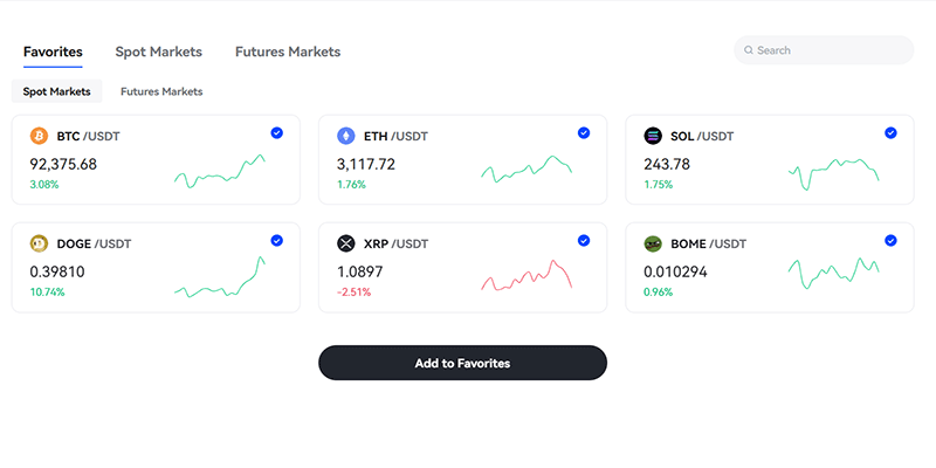Uncheck the ETH/USDT favorite checkmark

click(584, 133)
